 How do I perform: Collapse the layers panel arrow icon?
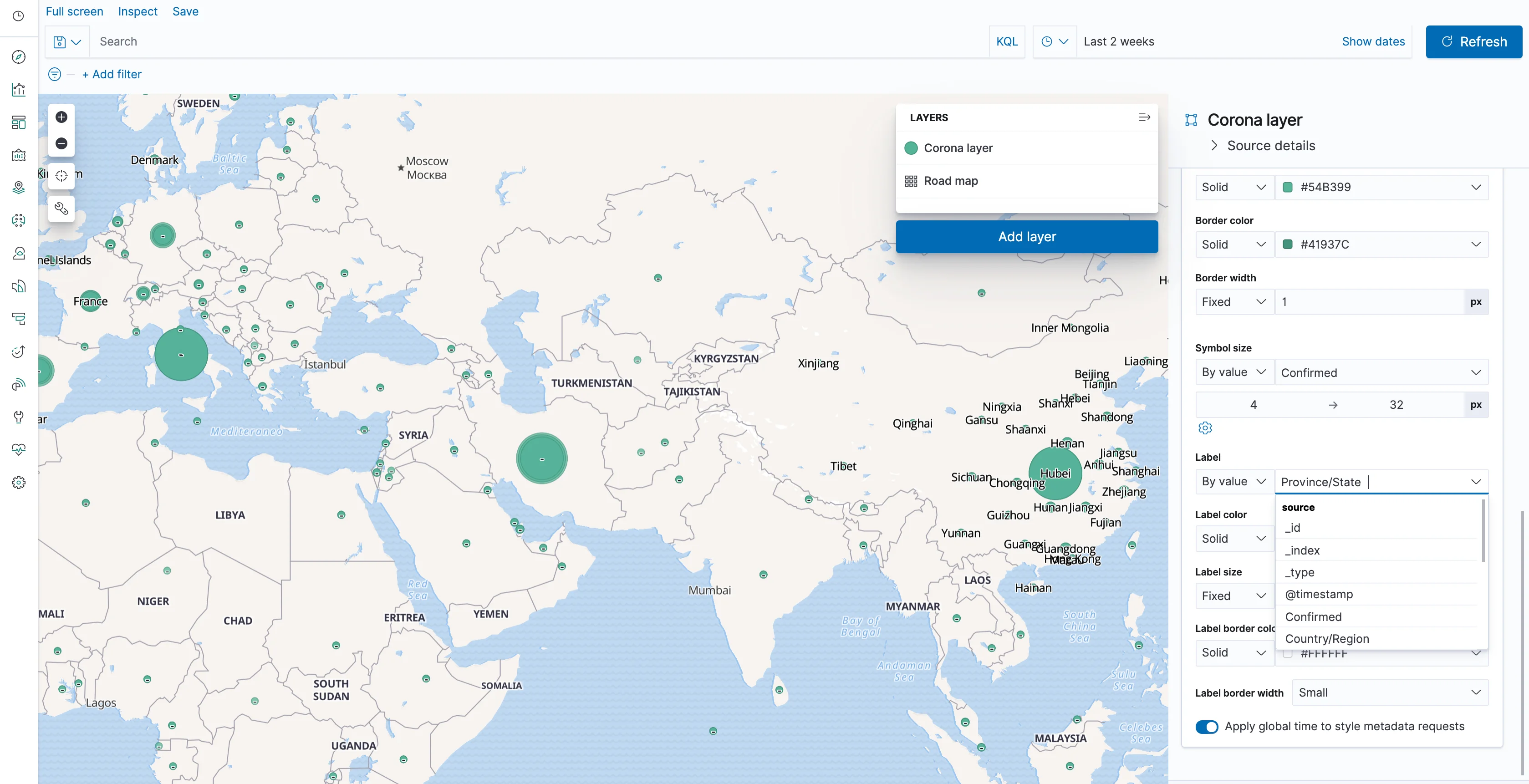[x=1144, y=117]
